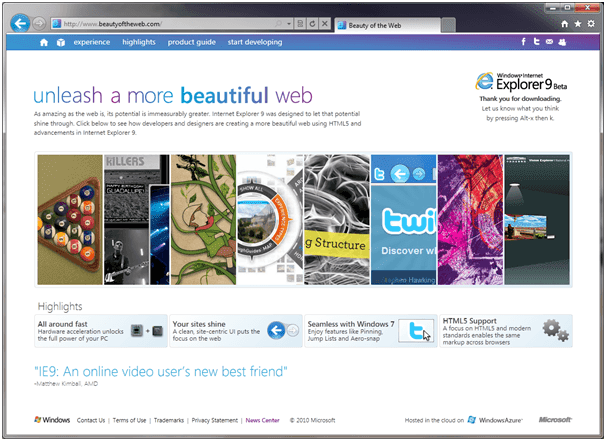The width and height of the screenshot is (606, 441).
Task: Click the gears icon in HTML5 Support
Action: [555, 330]
